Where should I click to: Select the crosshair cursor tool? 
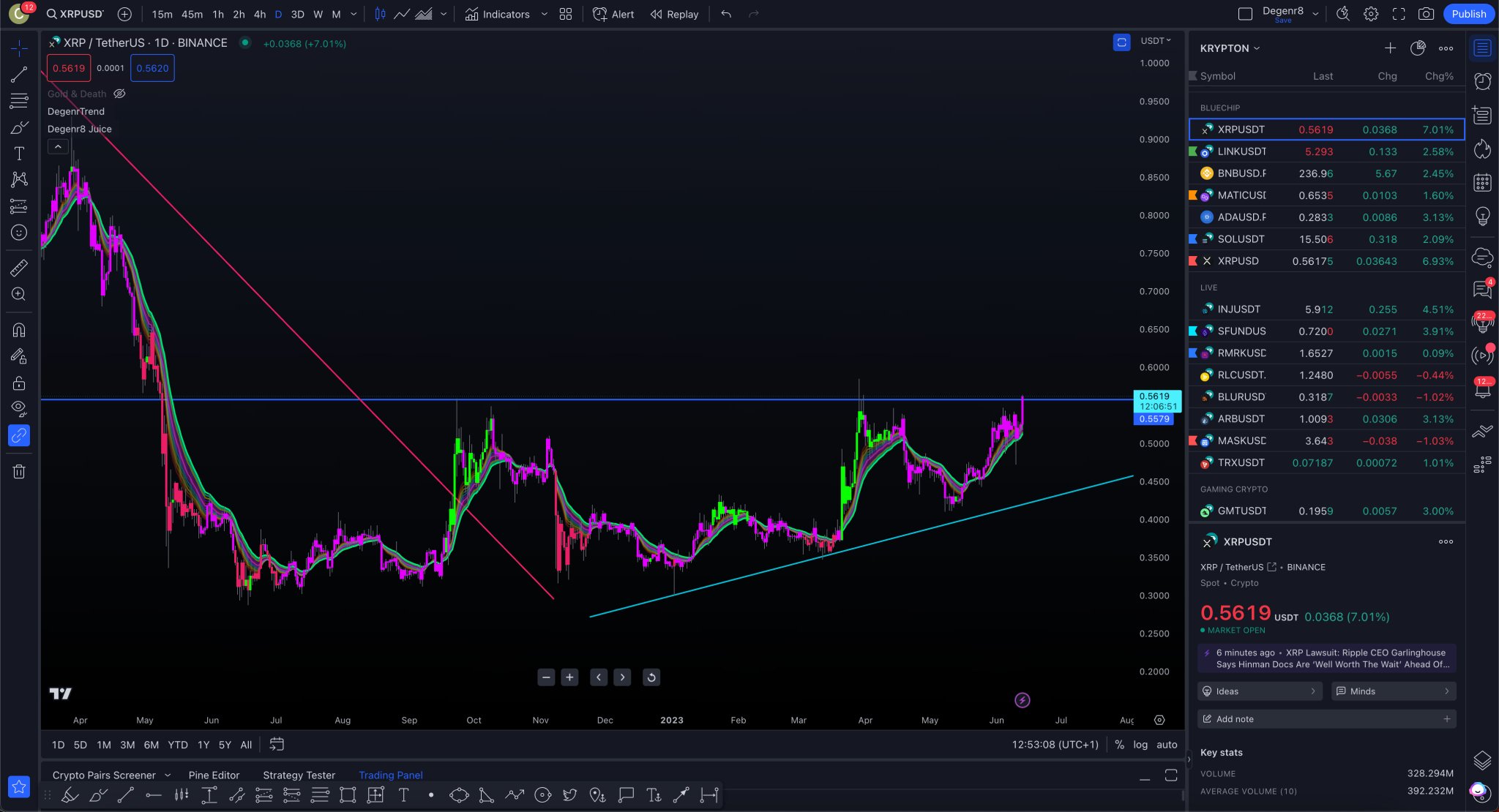click(19, 48)
